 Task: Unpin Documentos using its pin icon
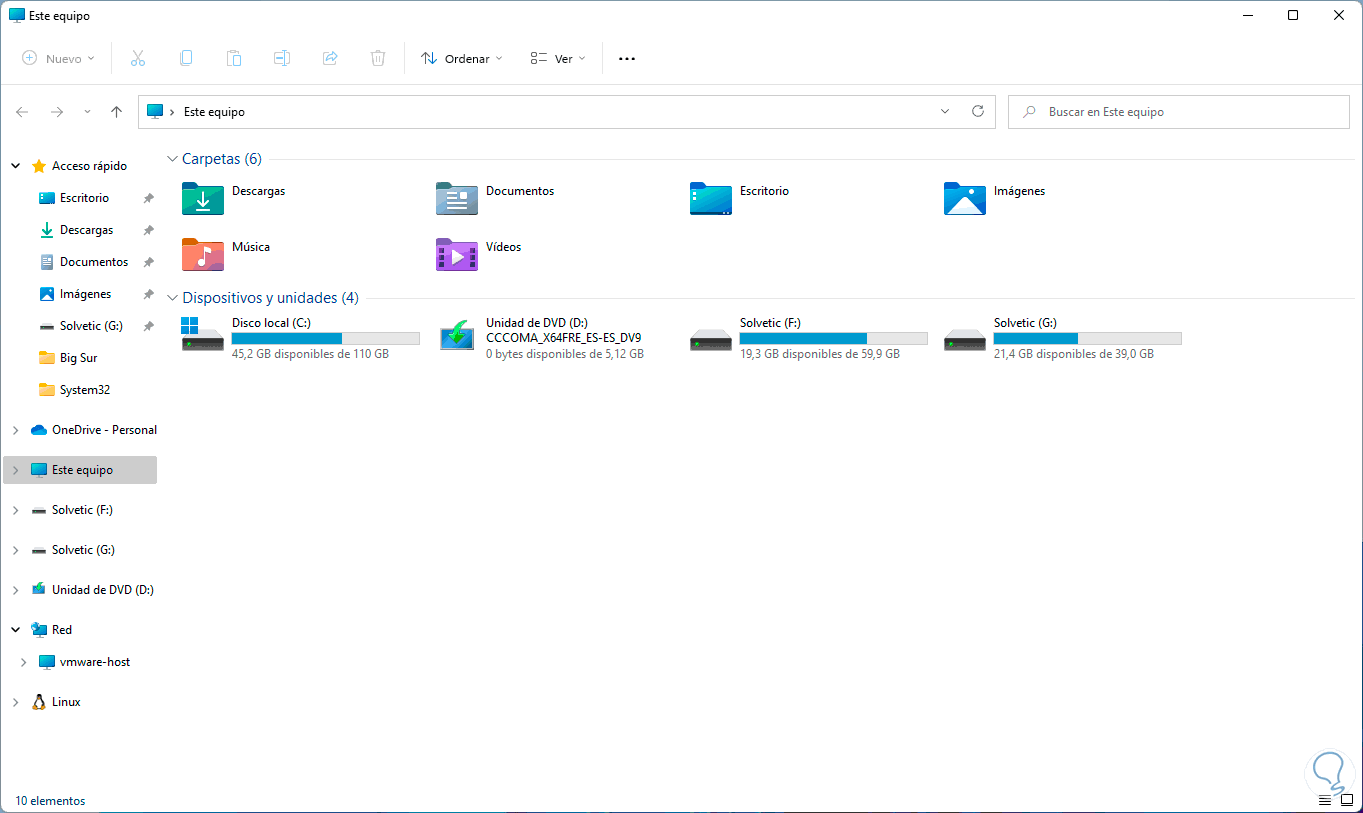tap(148, 262)
